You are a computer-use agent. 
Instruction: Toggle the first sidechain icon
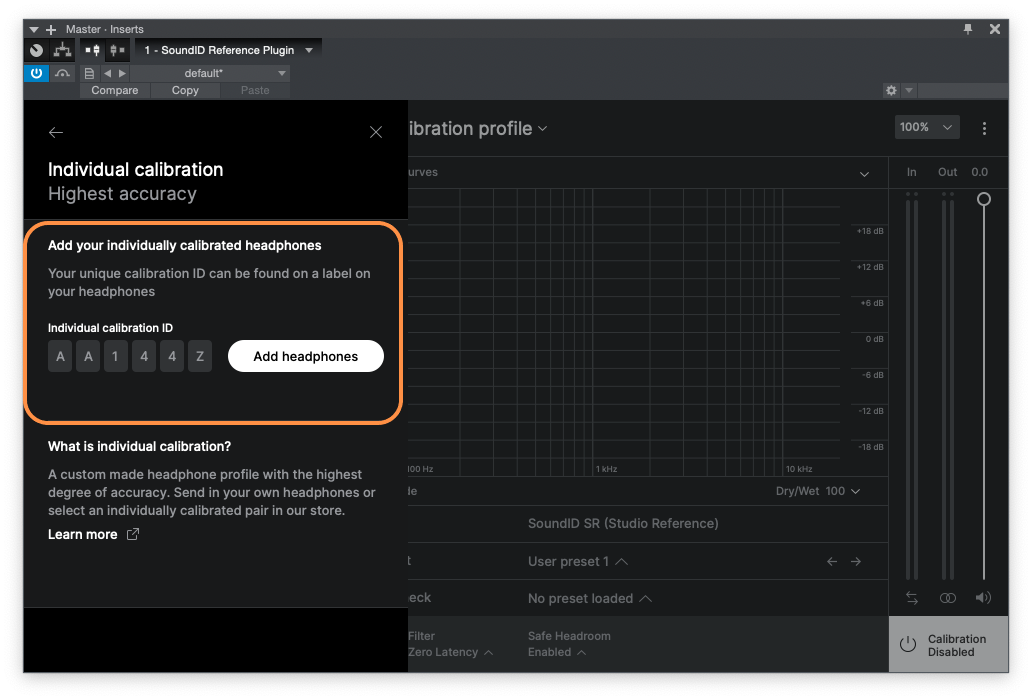point(93,50)
